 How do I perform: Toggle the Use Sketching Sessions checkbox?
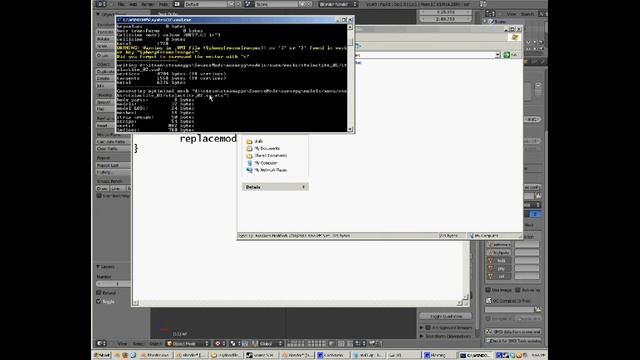[99, 196]
